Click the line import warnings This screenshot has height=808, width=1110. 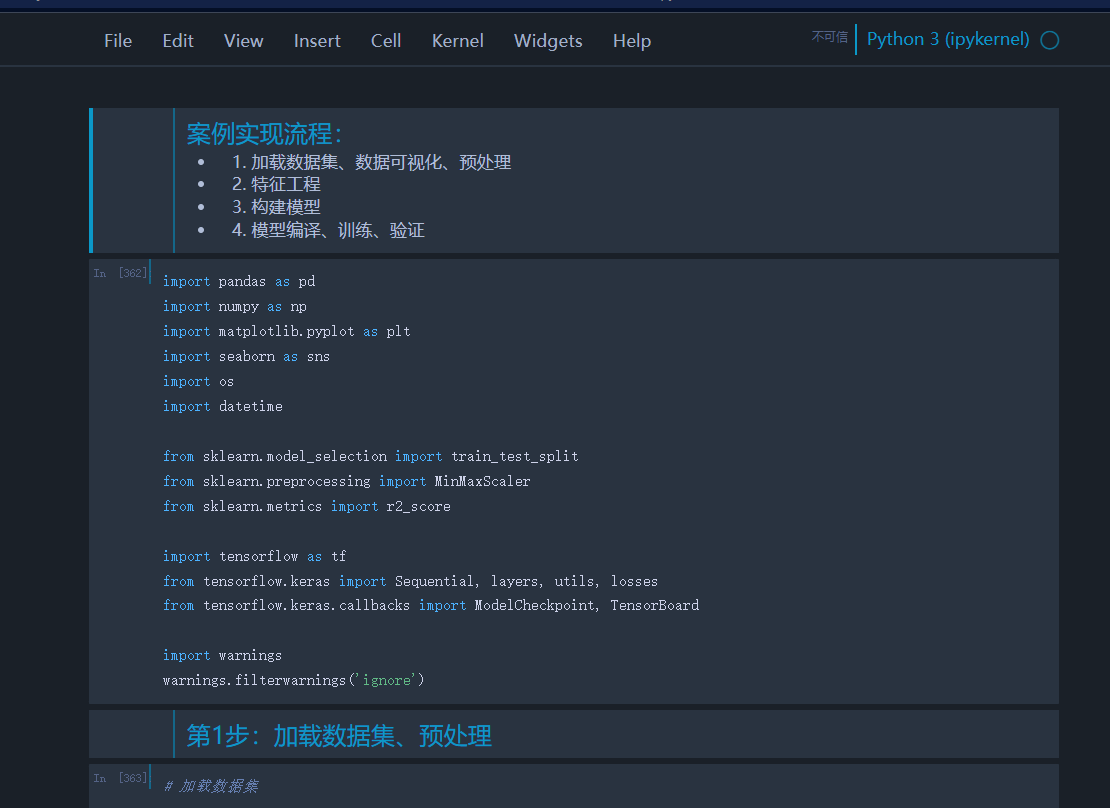click(222, 655)
